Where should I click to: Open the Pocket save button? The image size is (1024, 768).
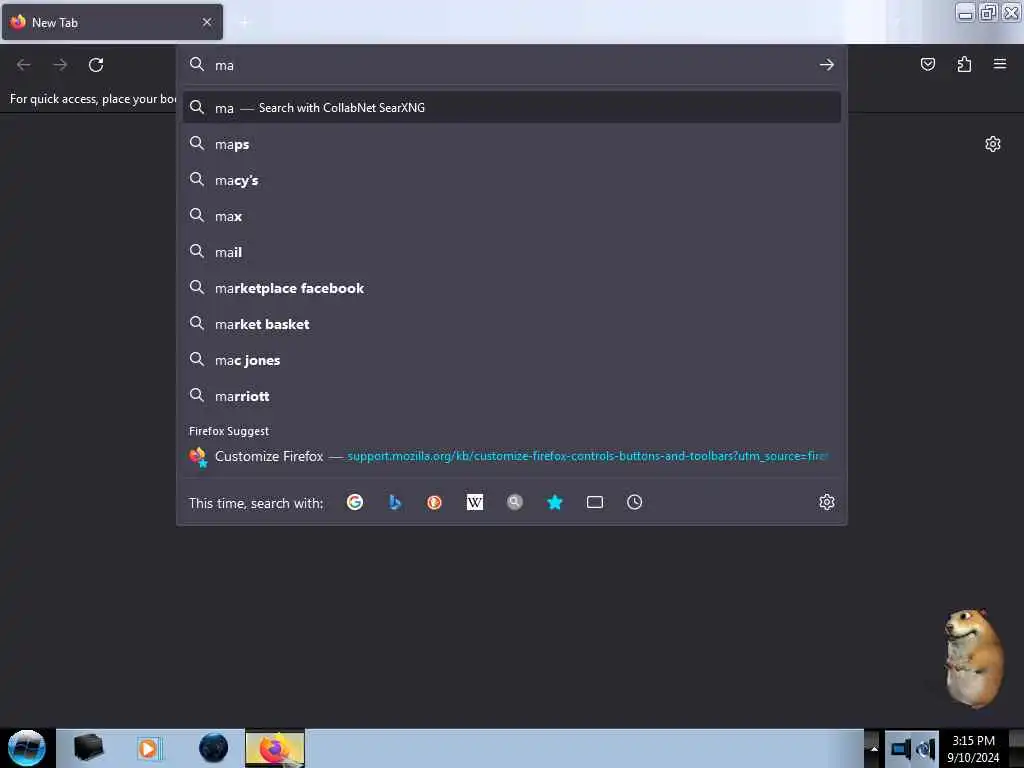tap(927, 64)
